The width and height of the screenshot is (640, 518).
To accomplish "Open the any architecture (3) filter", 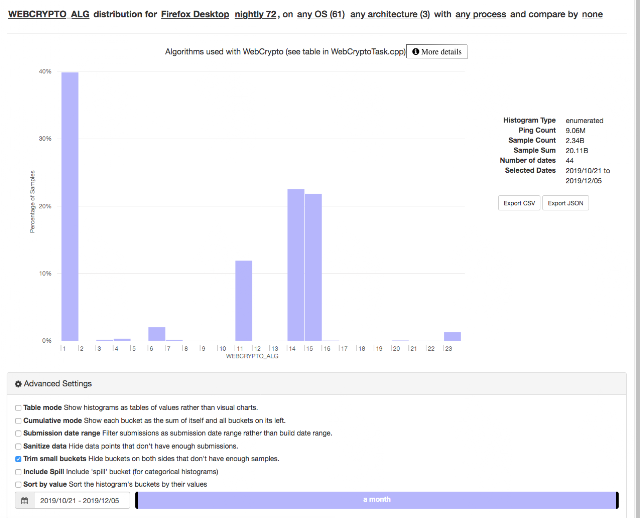I will 390,14.
